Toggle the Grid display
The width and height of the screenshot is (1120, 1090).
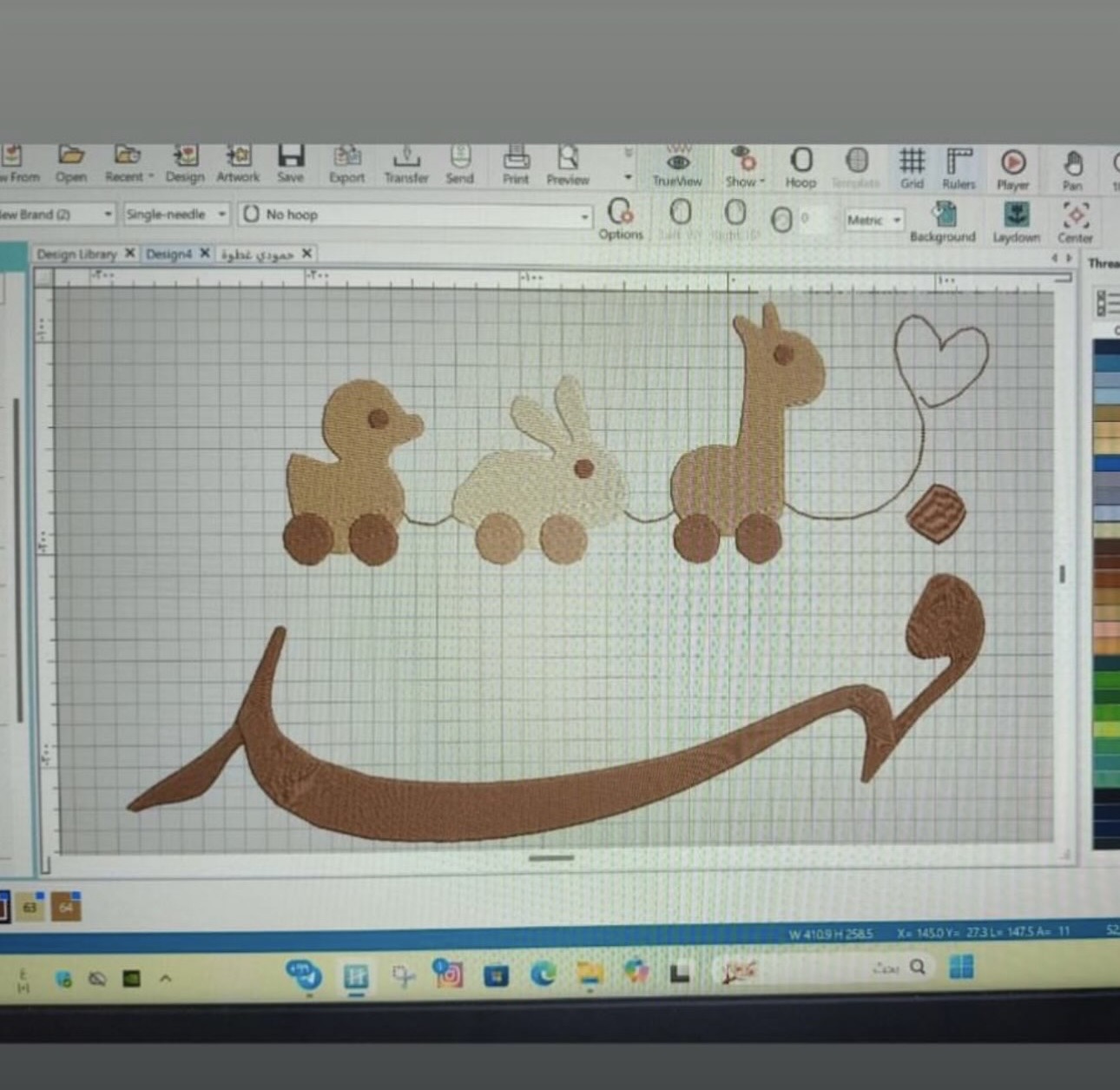912,168
